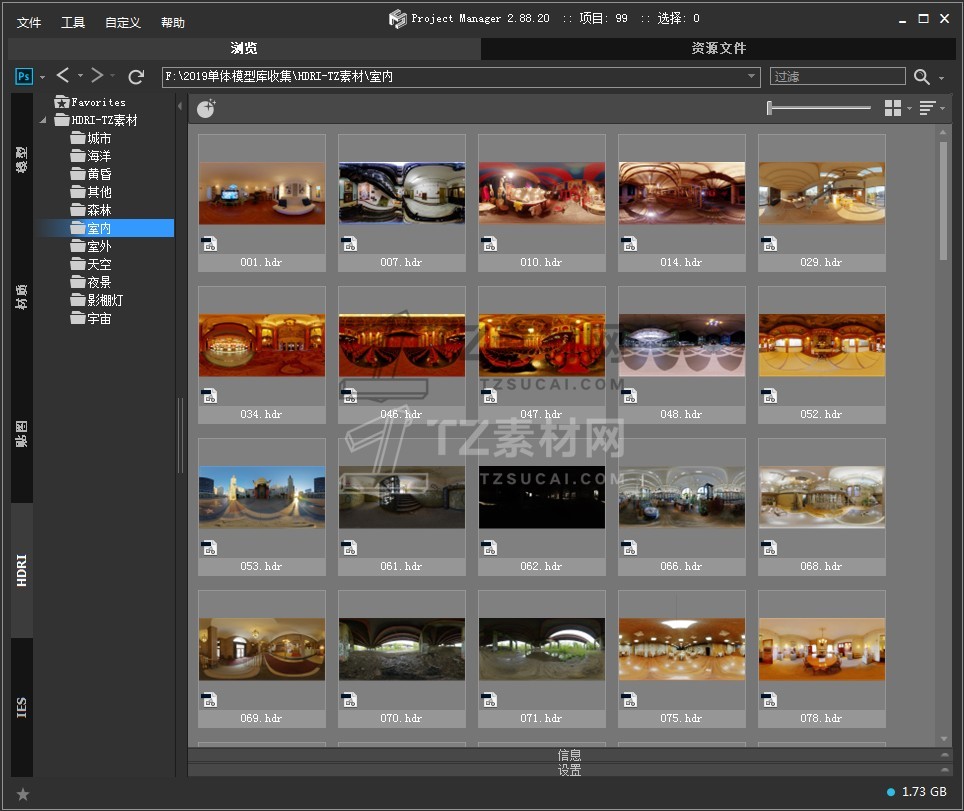Image resolution: width=964 pixels, height=811 pixels.
Task: Open the 工具 menu
Action: [x=73, y=23]
